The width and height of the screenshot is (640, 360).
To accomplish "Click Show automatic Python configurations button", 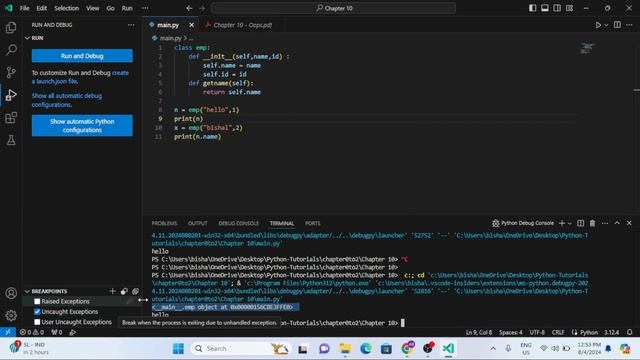I will click(x=82, y=126).
